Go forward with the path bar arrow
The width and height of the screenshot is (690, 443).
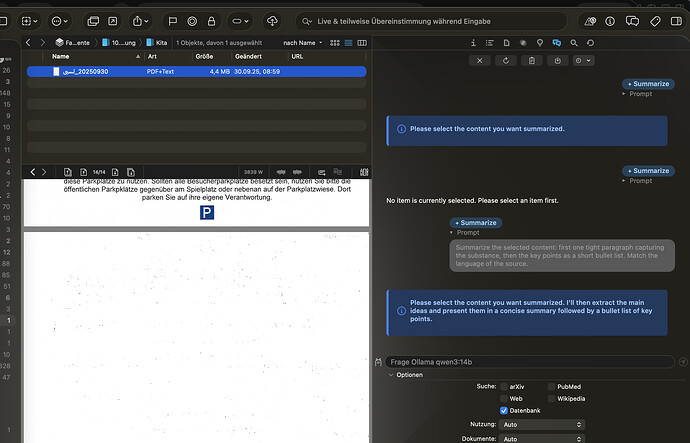coord(43,43)
